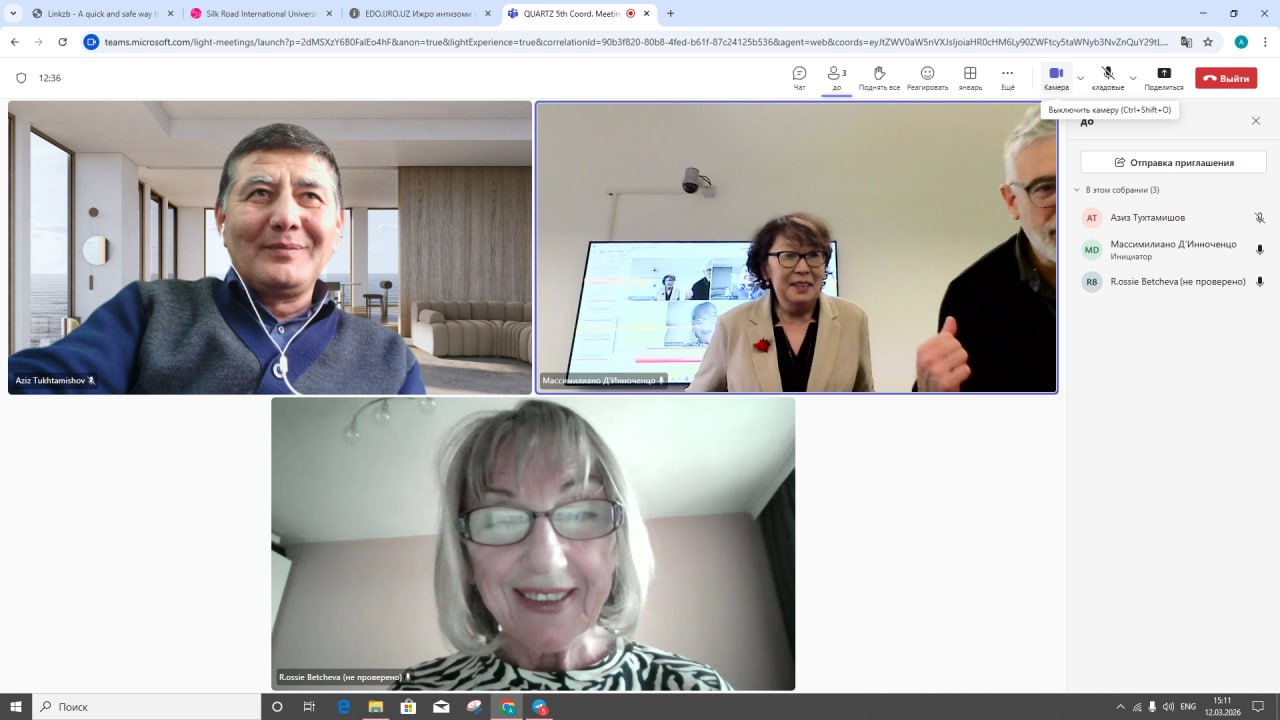Viewport: 1280px width, 720px height.
Task: Expand camera options dropdown arrow
Action: coord(1080,78)
